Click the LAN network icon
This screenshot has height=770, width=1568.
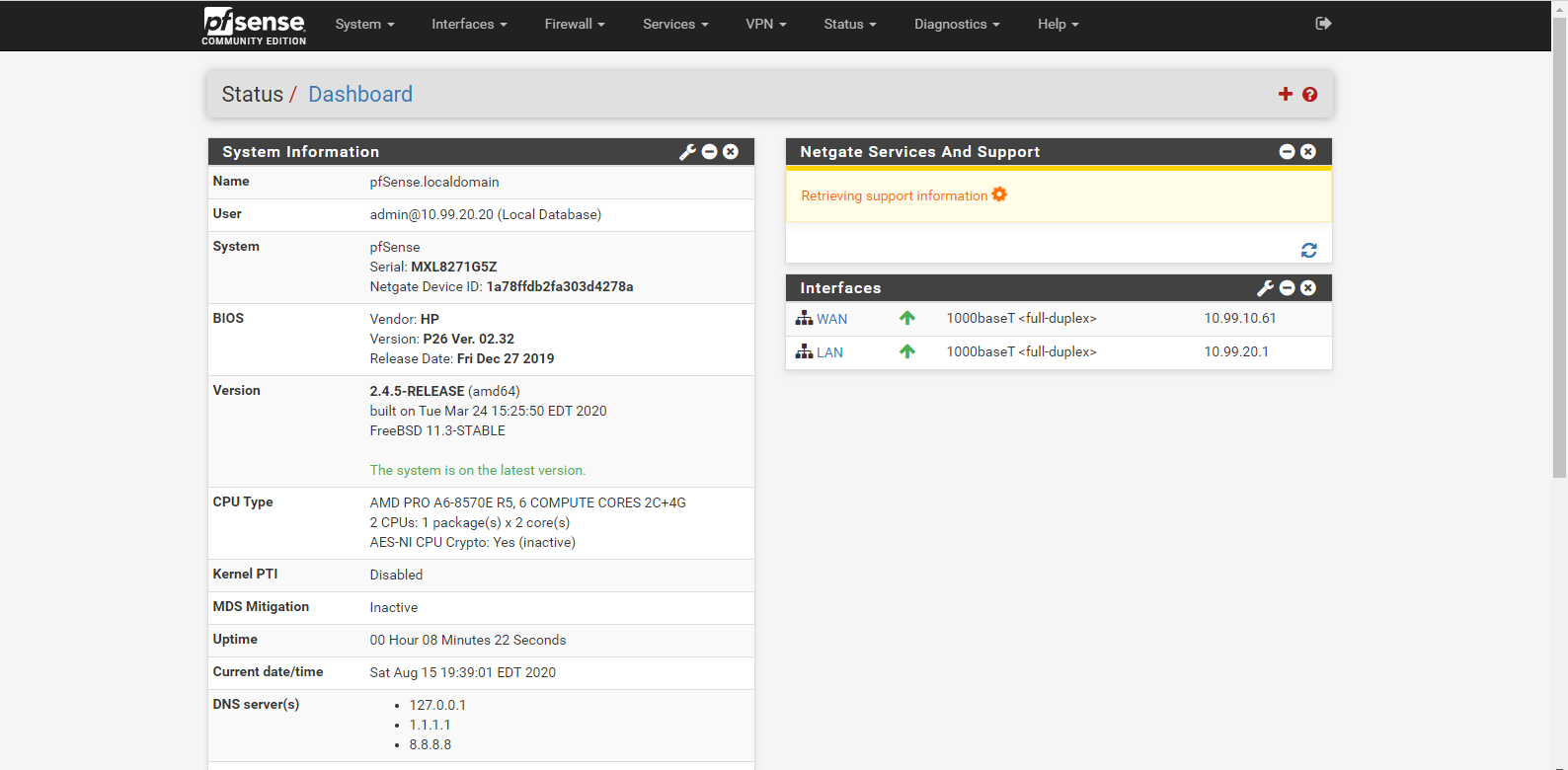[x=804, y=351]
